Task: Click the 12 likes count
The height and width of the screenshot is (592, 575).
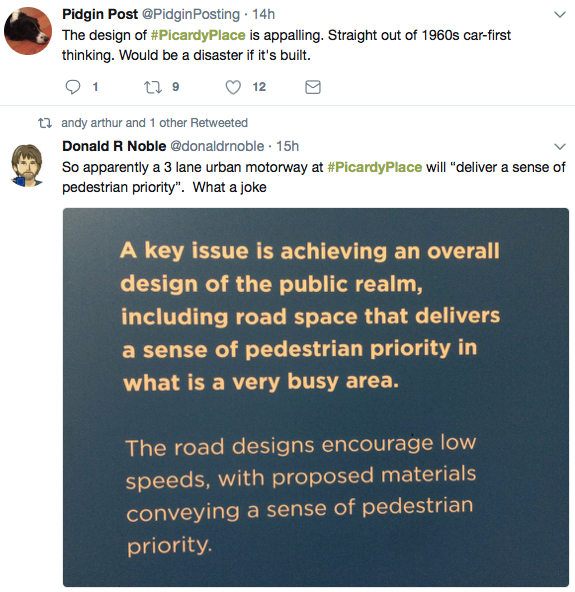Action: click(x=259, y=87)
